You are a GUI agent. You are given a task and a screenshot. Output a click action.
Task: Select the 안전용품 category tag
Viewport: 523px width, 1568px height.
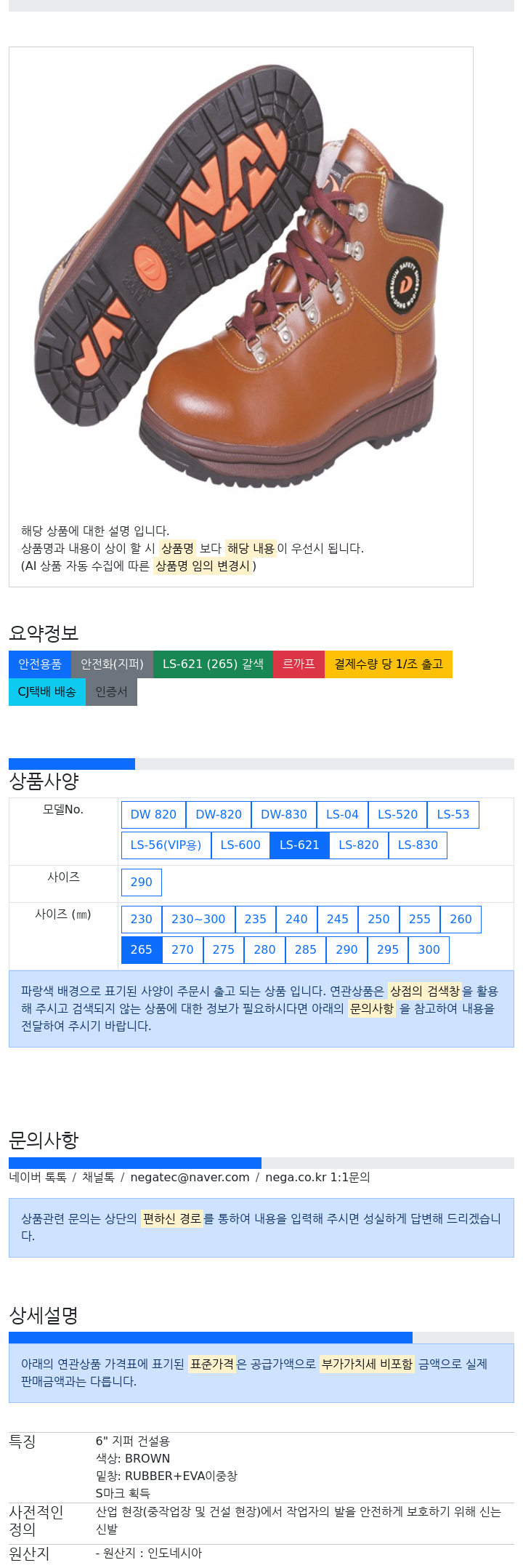point(40,664)
